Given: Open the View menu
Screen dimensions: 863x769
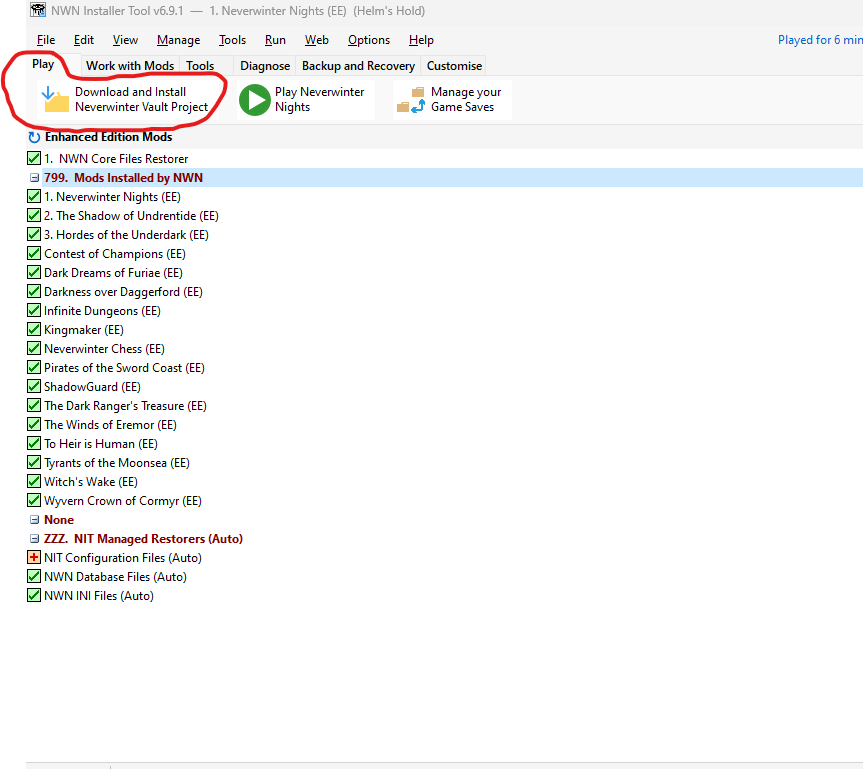Looking at the screenshot, I should click(125, 40).
